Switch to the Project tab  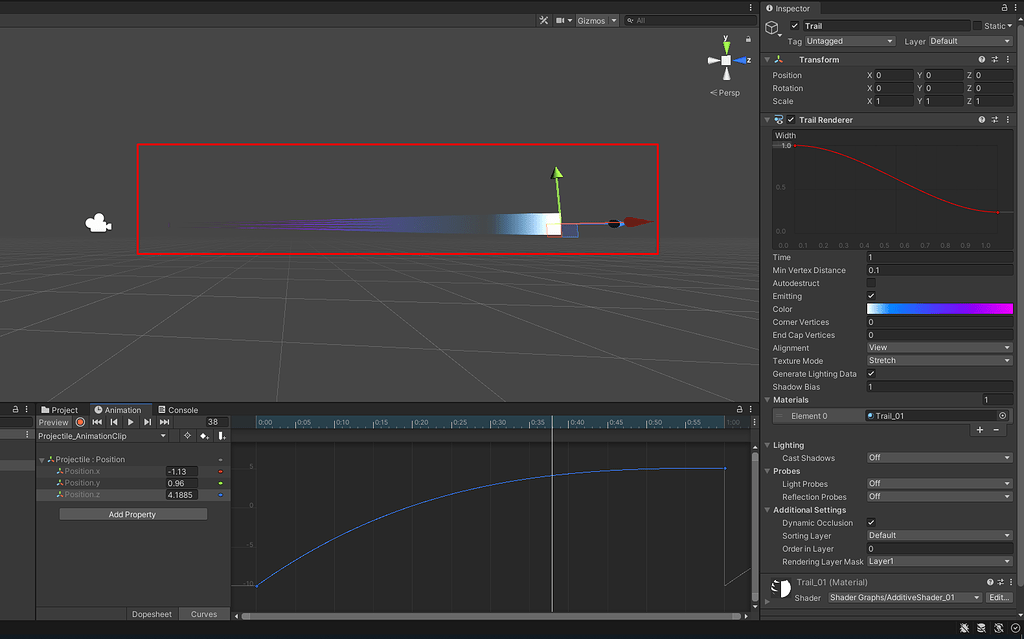click(x=61, y=409)
